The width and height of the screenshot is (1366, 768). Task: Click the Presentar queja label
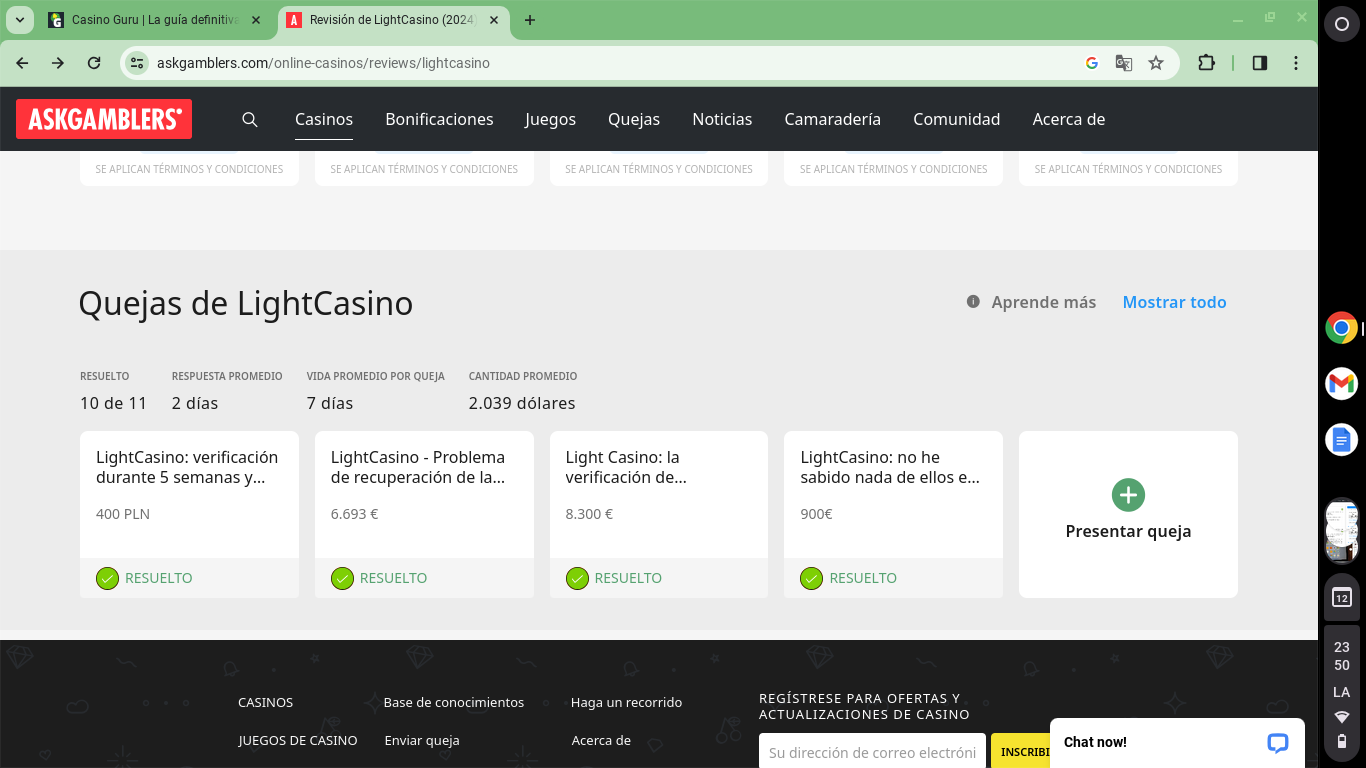click(1128, 531)
